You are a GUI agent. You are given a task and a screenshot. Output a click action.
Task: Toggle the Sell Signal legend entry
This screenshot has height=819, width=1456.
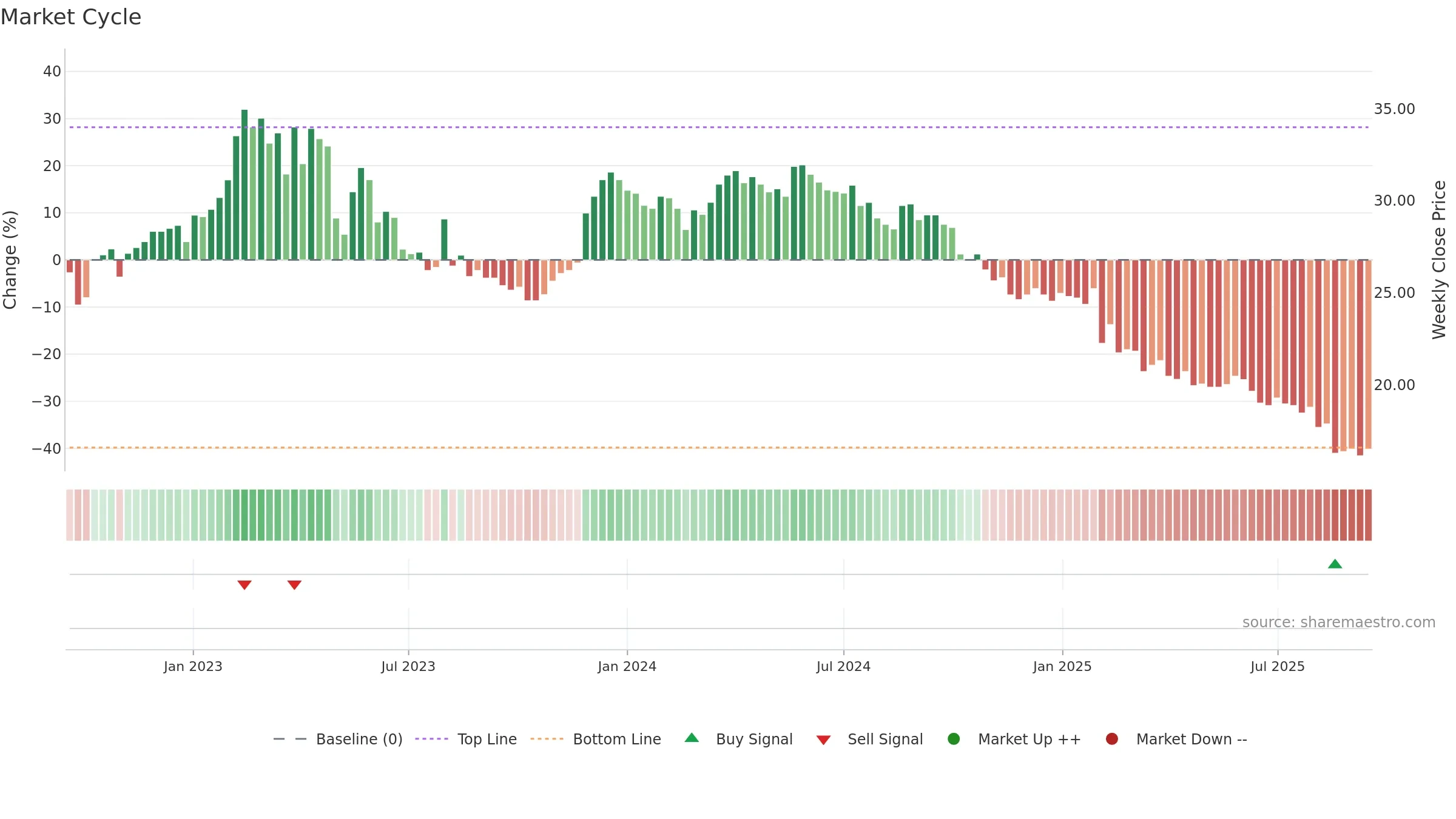[869, 739]
